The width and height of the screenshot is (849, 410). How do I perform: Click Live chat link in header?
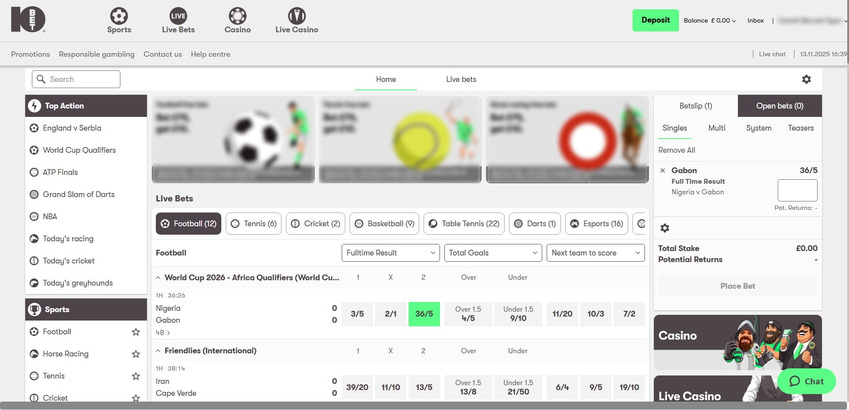pyautogui.click(x=772, y=54)
